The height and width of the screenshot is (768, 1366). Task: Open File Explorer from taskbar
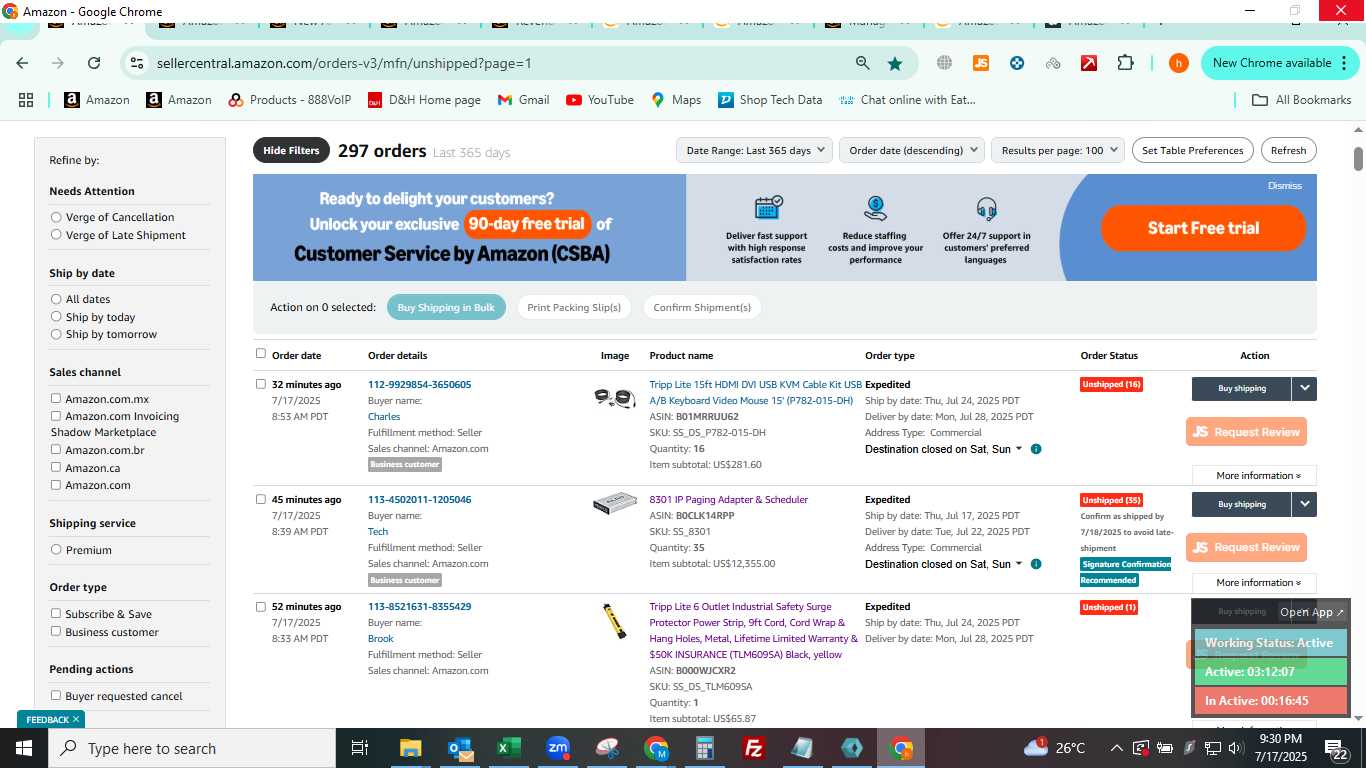[x=410, y=748]
